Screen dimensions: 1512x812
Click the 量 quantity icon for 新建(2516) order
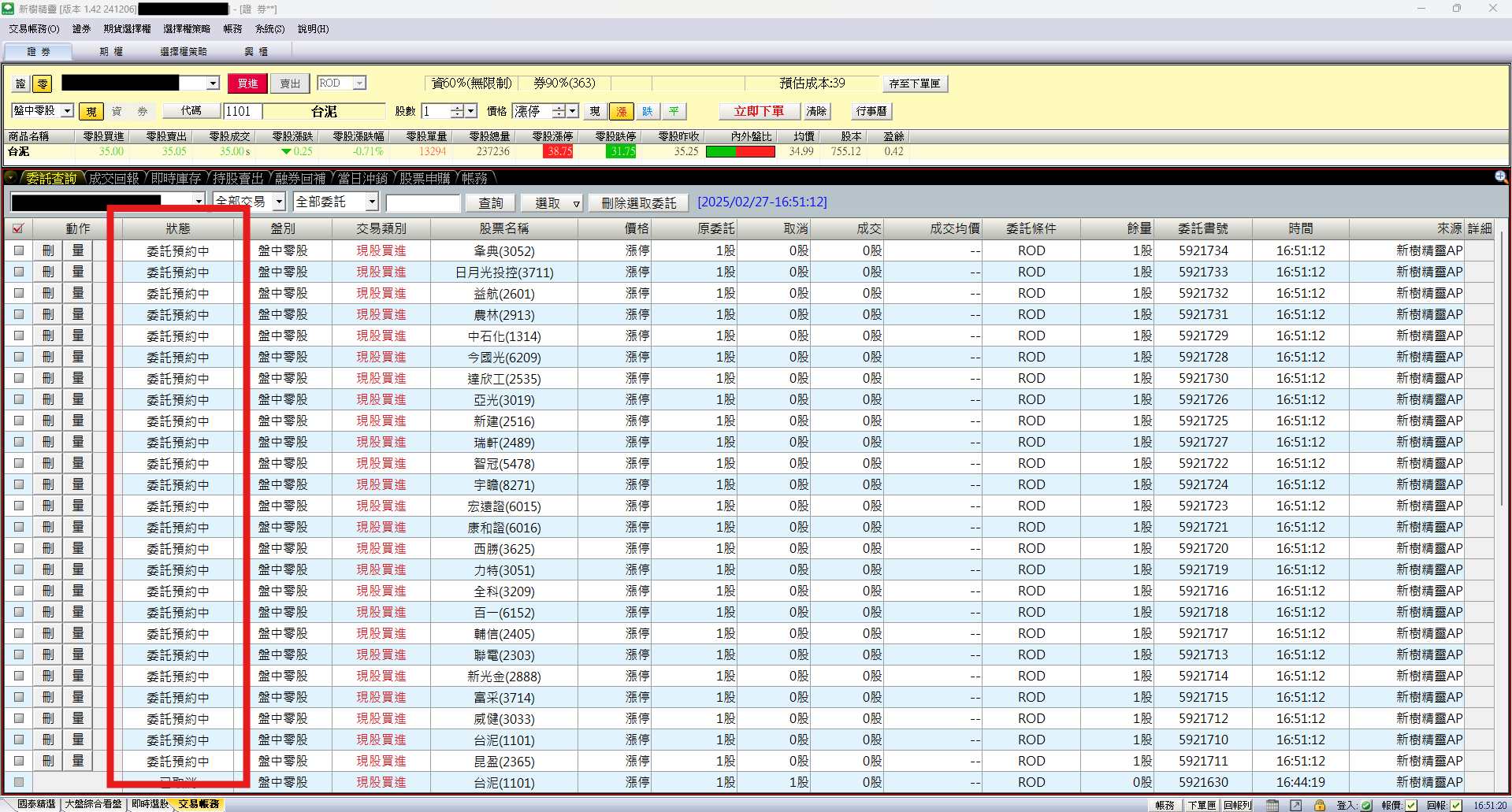pos(78,421)
